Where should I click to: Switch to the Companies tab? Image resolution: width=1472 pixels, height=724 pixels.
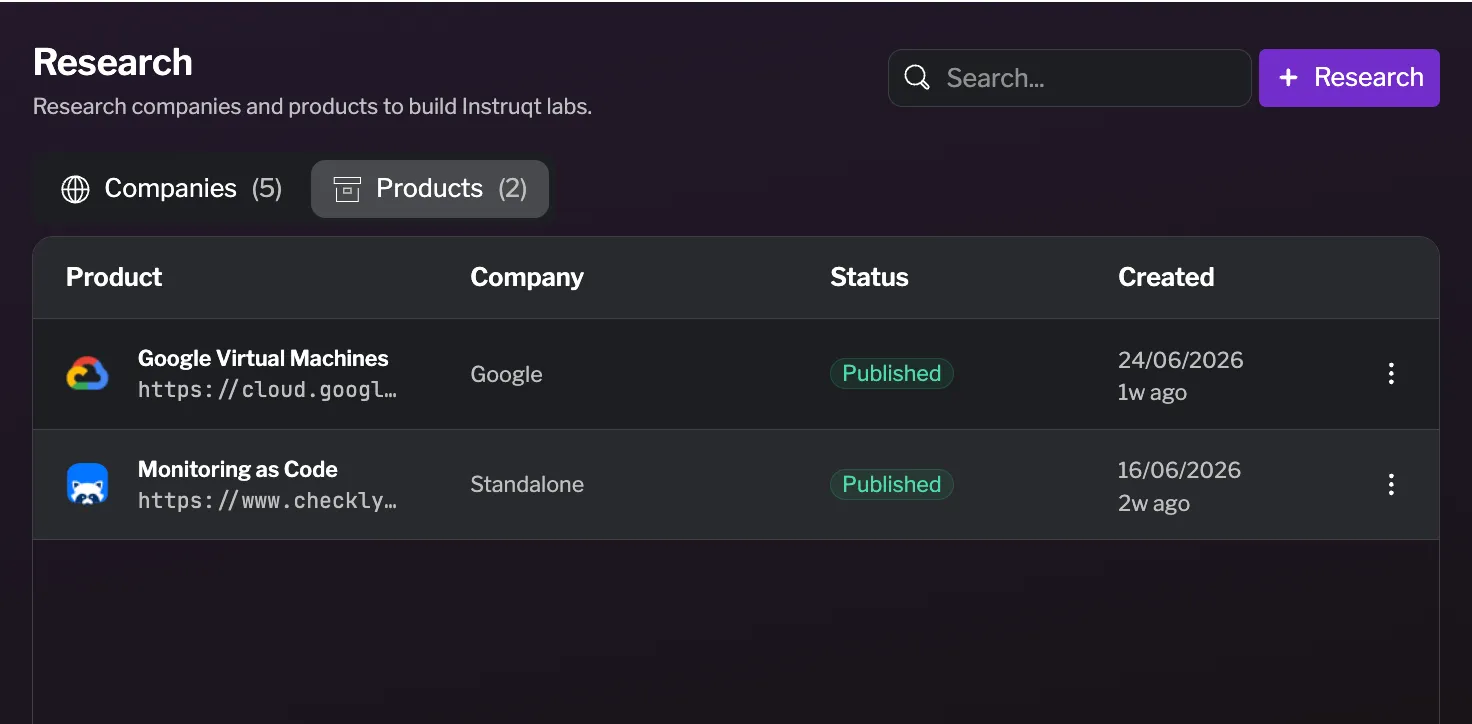[x=172, y=189]
